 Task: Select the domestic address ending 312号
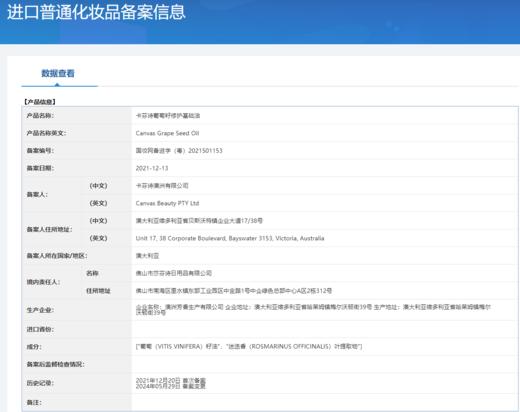(x=234, y=291)
